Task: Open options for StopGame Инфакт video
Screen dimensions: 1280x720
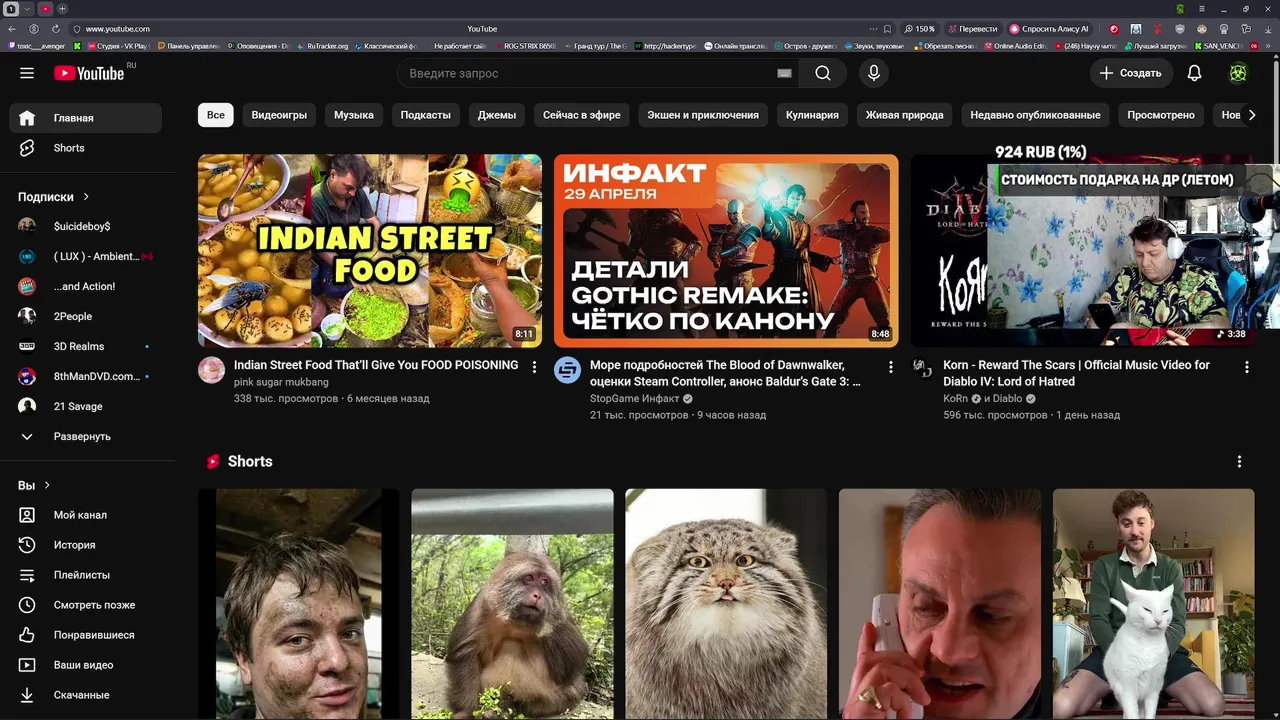Action: (890, 367)
